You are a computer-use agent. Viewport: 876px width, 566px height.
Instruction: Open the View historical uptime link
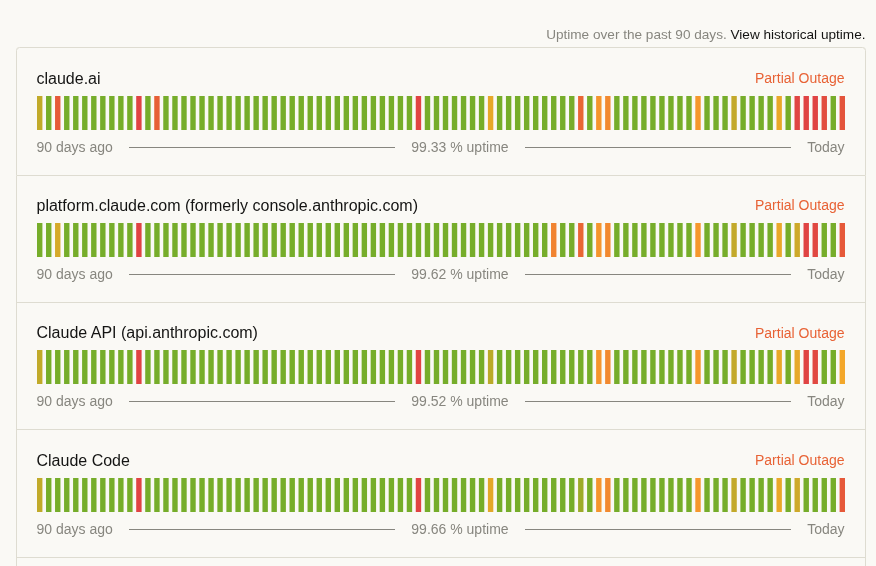point(797,35)
